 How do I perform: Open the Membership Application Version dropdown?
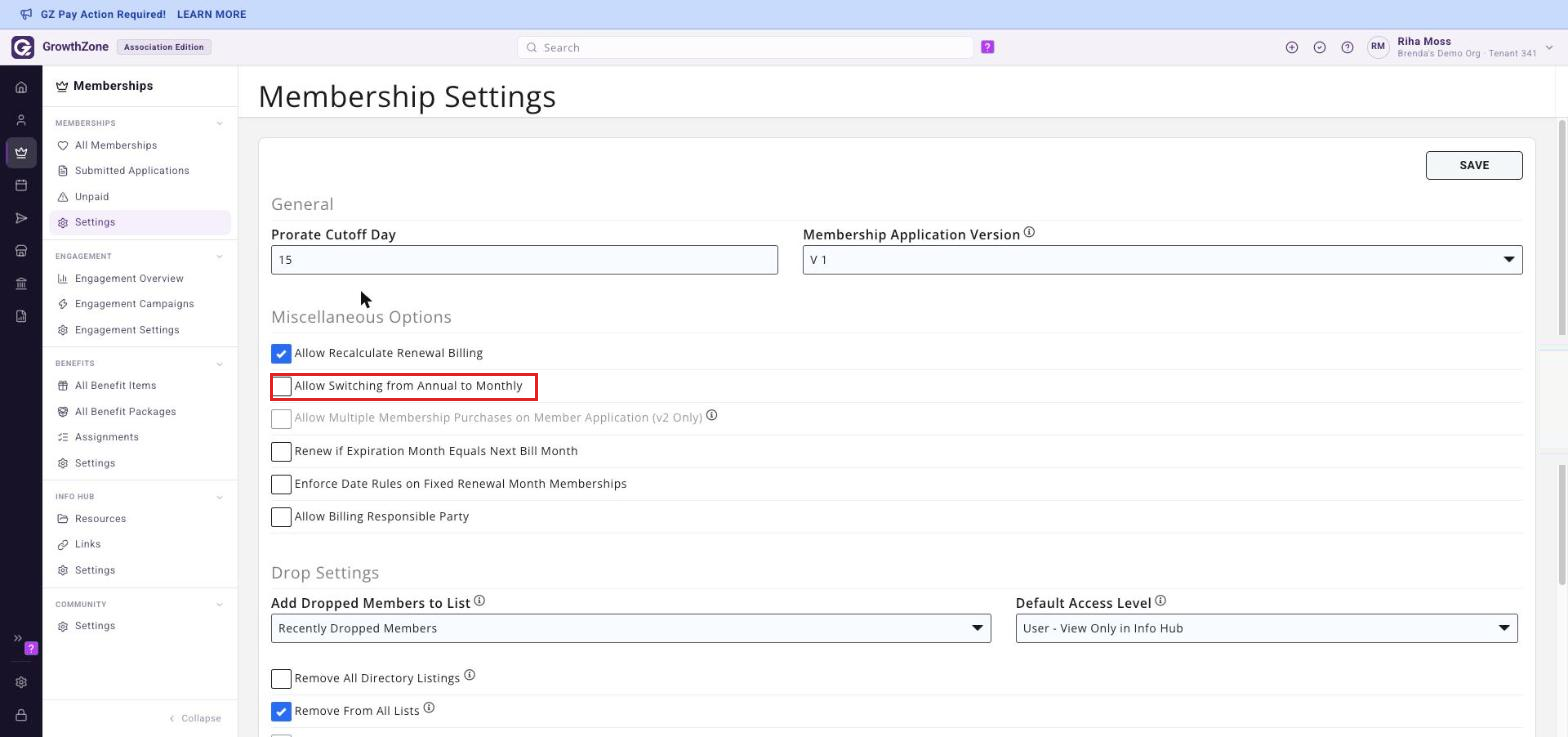click(1162, 260)
